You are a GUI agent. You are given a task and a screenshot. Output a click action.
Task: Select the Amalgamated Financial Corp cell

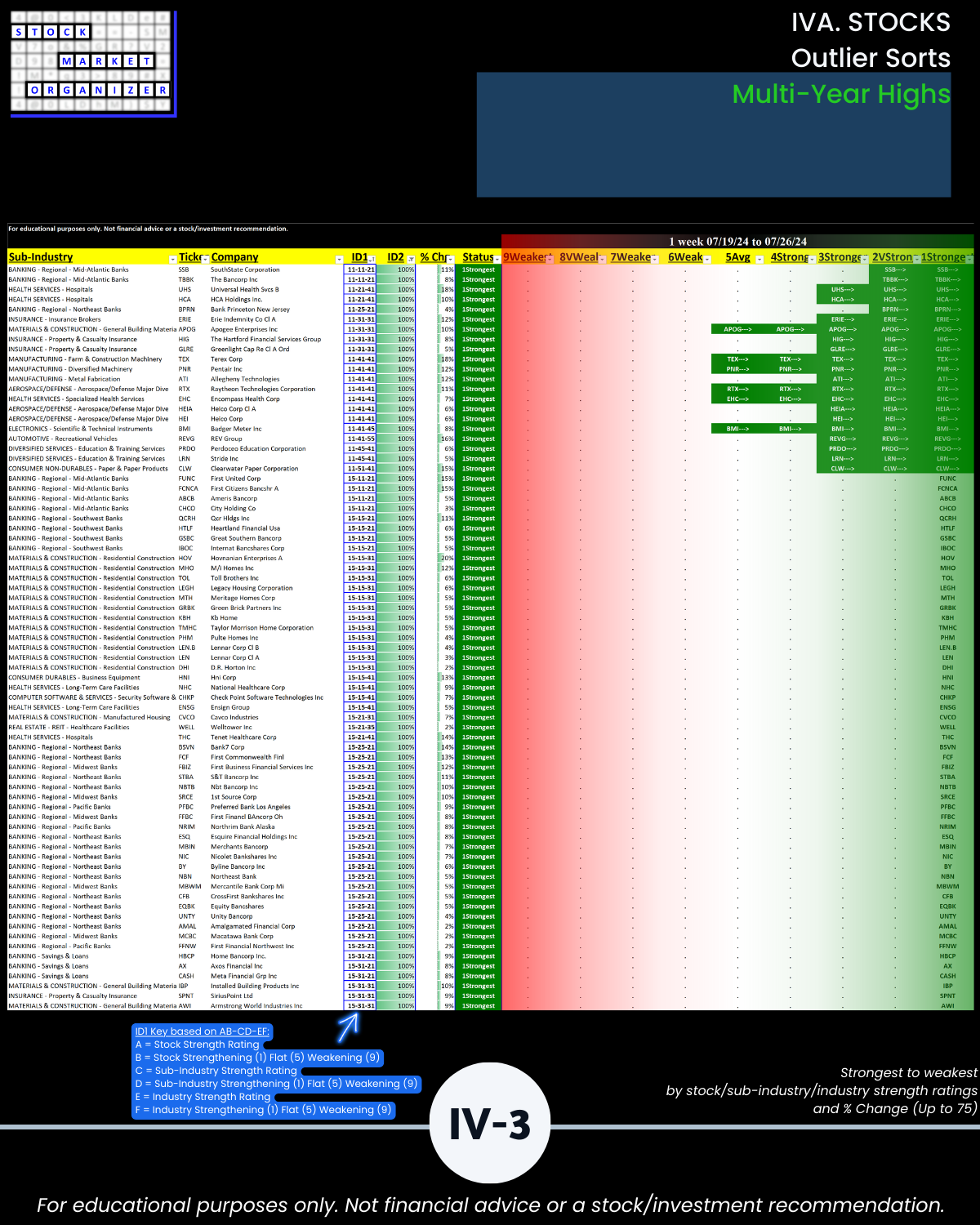(276, 926)
